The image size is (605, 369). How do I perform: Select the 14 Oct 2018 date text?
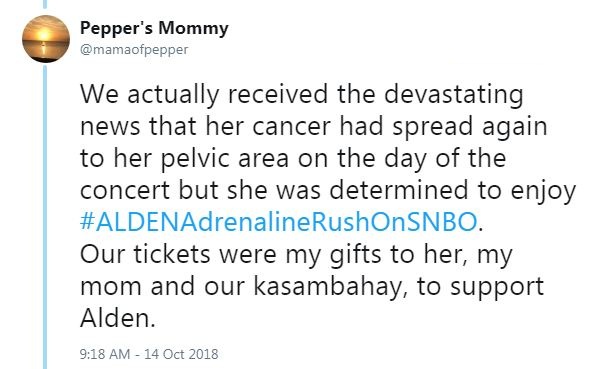(x=181, y=354)
